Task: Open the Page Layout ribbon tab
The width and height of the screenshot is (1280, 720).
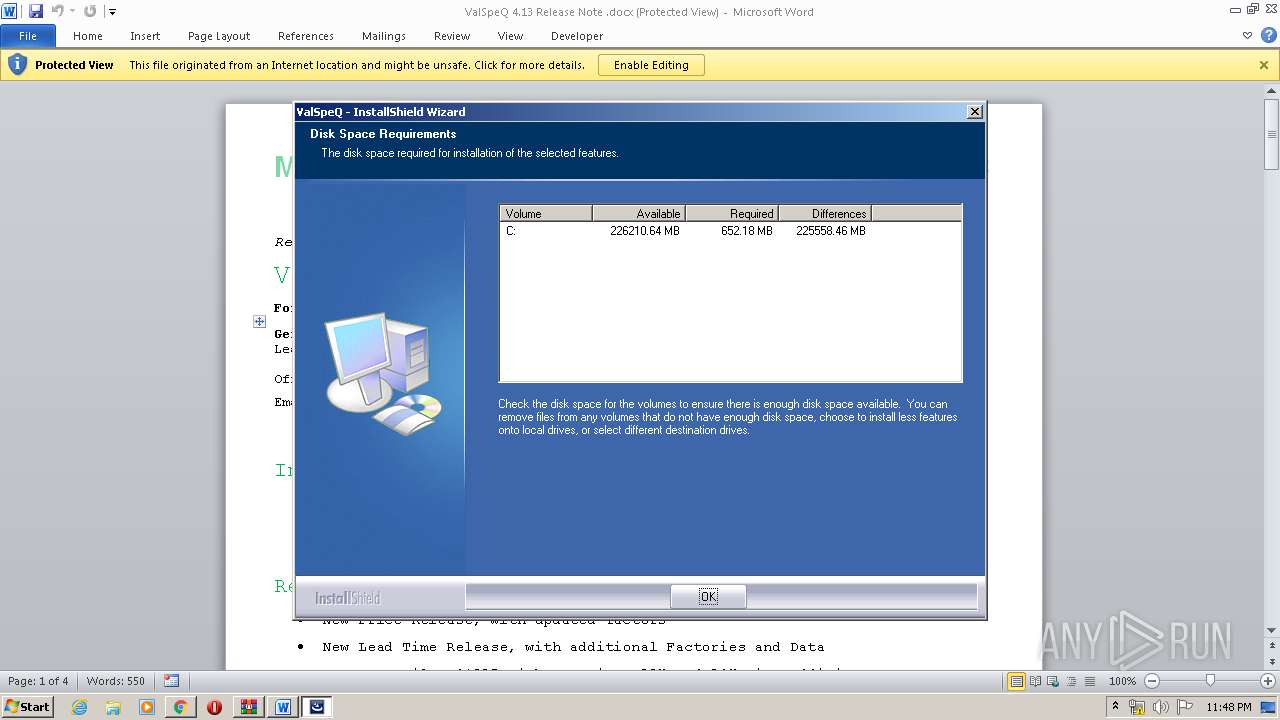Action: 219,36
